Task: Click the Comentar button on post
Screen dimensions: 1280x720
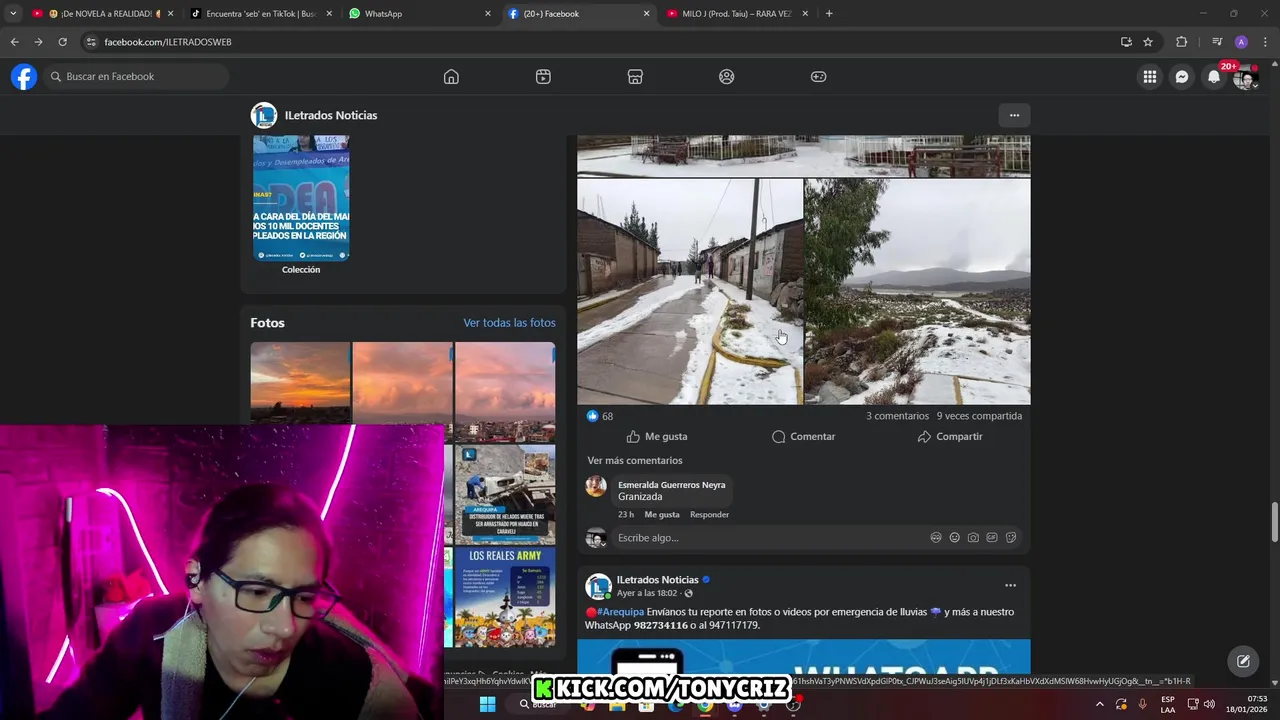Action: tap(803, 437)
